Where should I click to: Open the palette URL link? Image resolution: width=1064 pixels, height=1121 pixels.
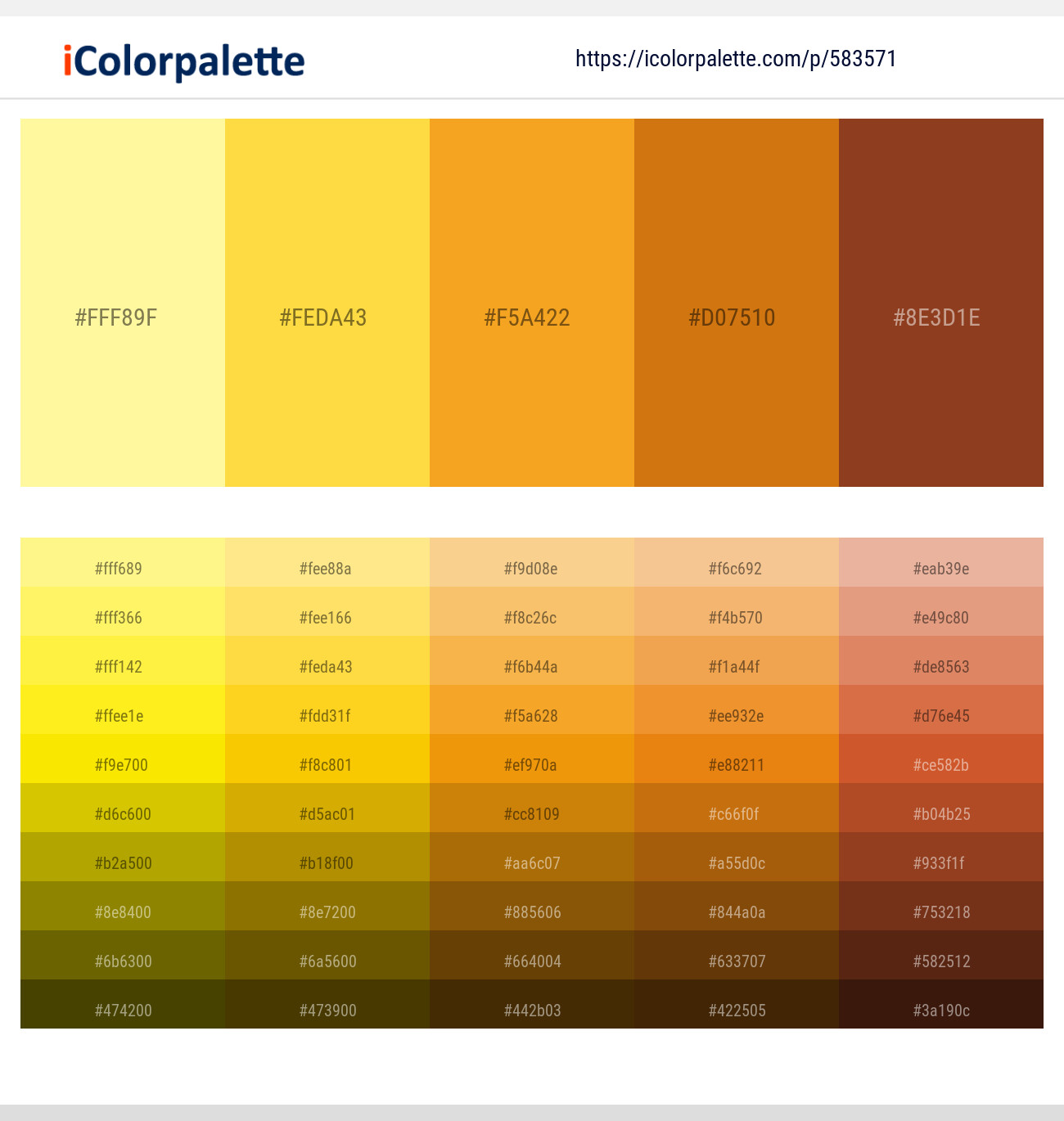tap(735, 58)
